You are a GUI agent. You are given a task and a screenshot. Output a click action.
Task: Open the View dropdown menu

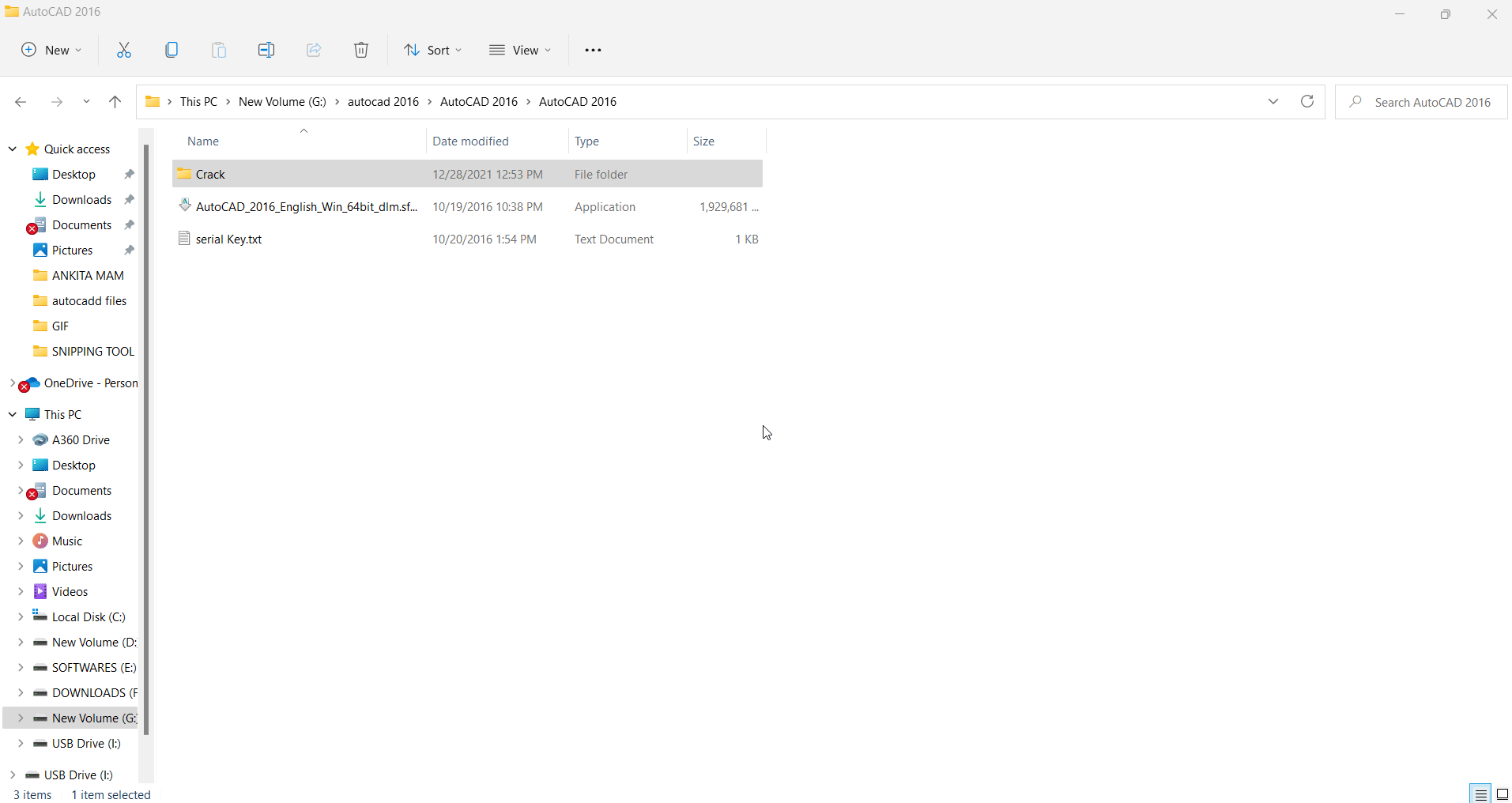pyautogui.click(x=519, y=50)
